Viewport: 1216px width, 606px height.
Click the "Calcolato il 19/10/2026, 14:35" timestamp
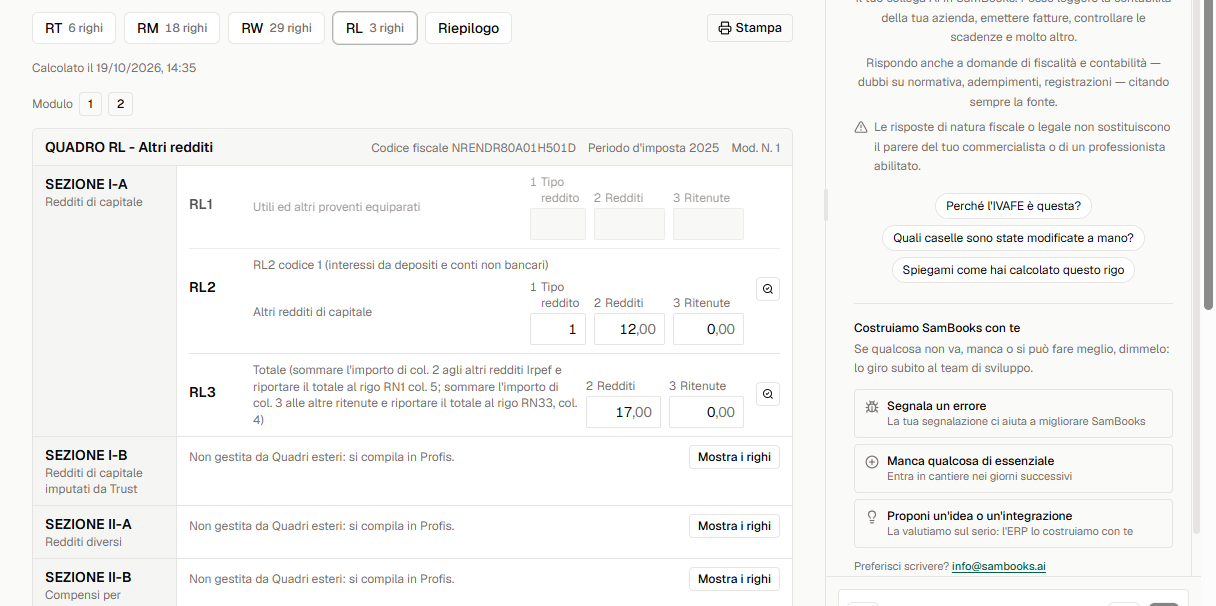pyautogui.click(x=114, y=68)
